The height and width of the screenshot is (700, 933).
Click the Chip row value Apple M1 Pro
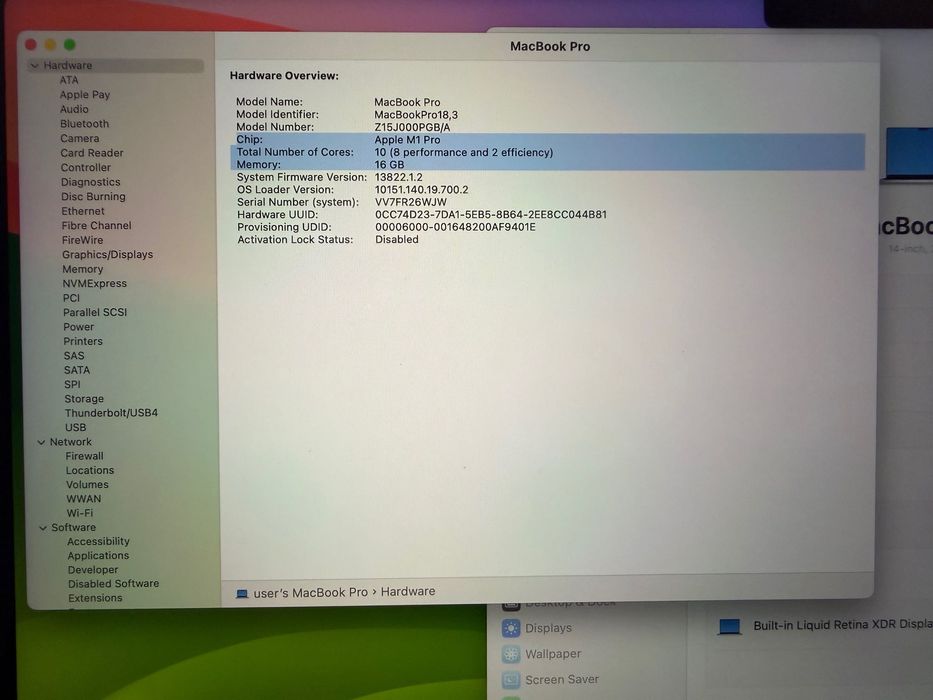tap(407, 140)
